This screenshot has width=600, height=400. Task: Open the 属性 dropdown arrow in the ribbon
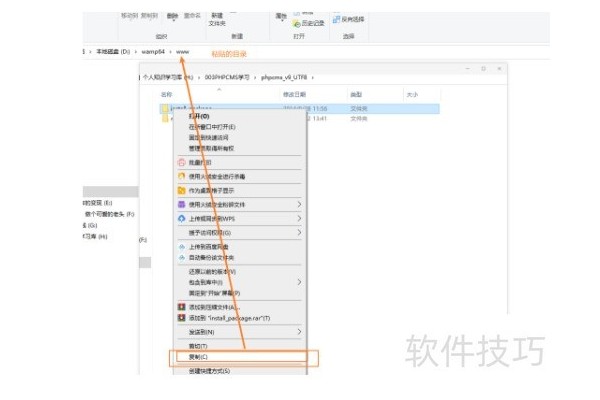coord(281,20)
